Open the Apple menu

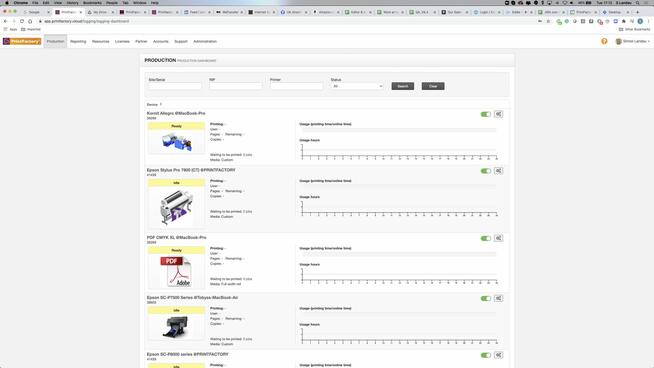coord(7,3)
